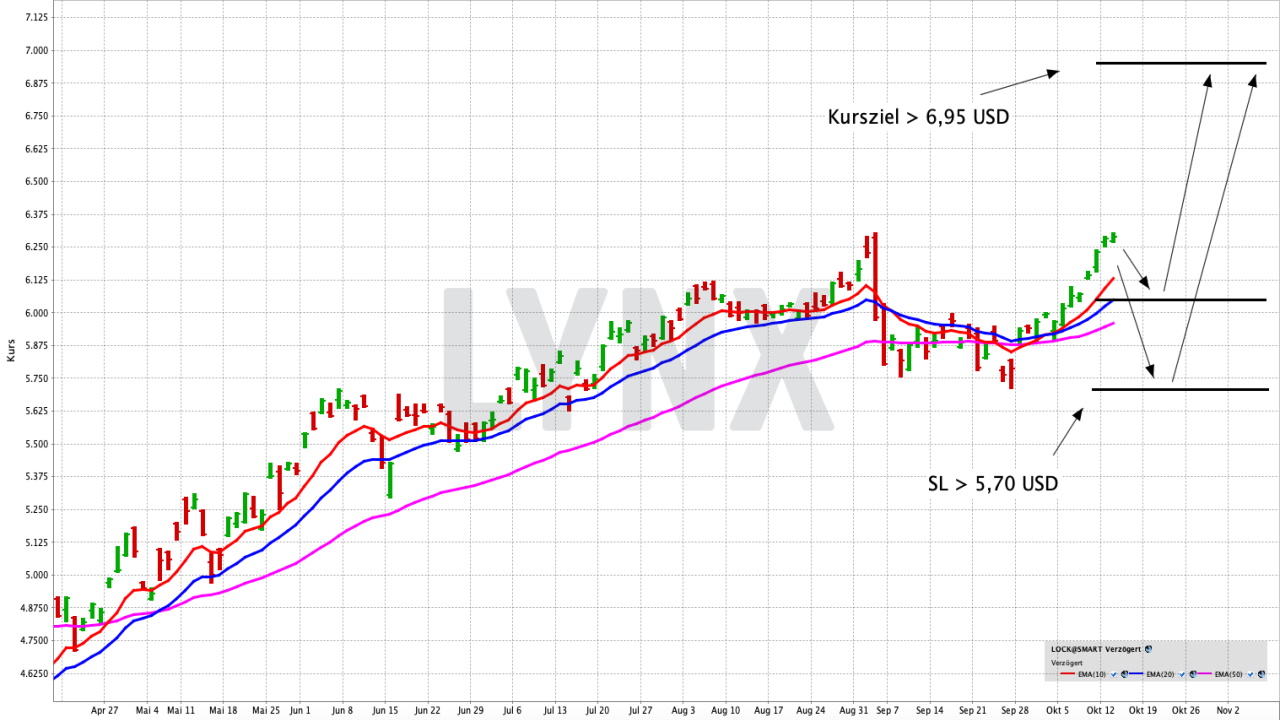Click the LOCK@SMART Verzögert legend title
The height and width of the screenshot is (720, 1280).
1096,649
